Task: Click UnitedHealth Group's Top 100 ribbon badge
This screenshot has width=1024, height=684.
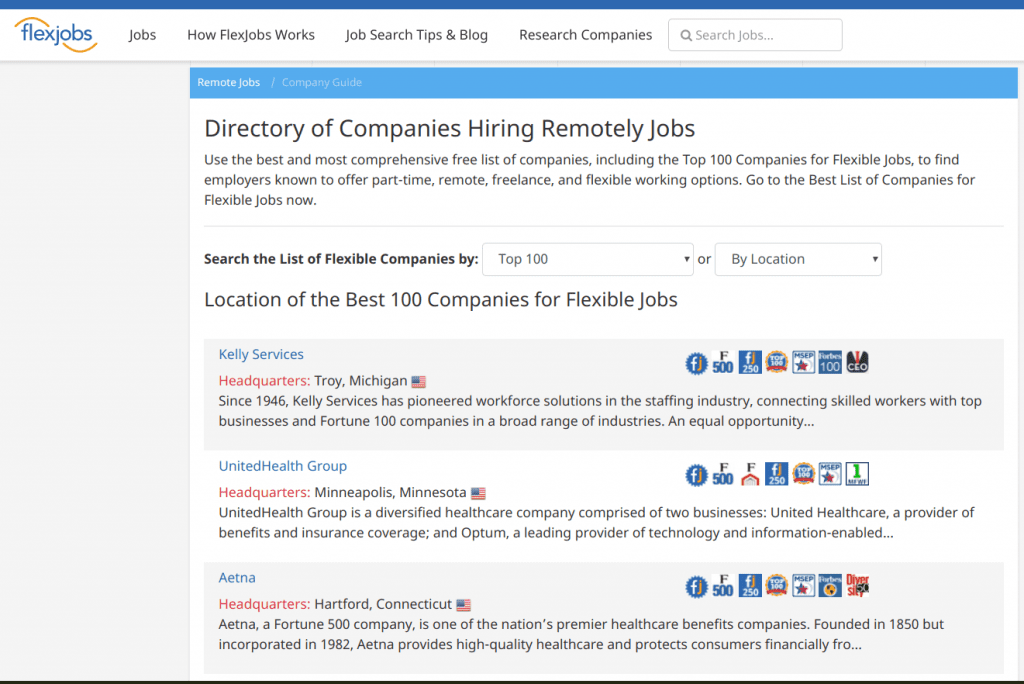Action: 803,474
